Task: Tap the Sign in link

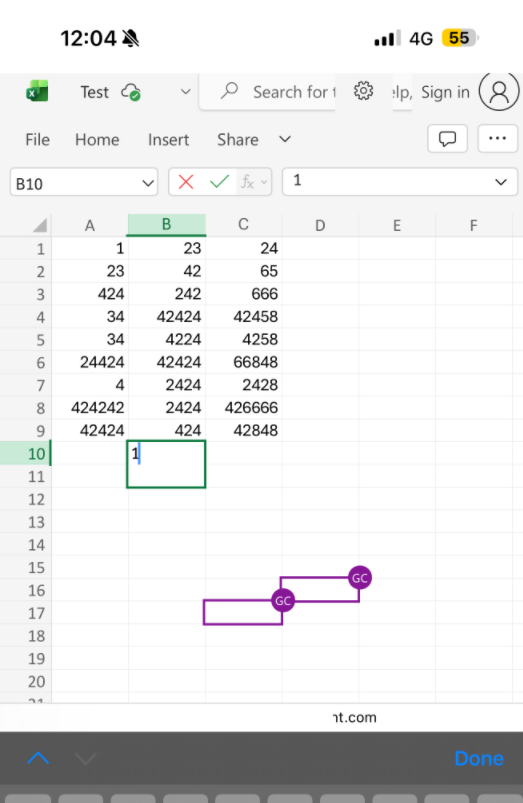Action: click(x=445, y=92)
